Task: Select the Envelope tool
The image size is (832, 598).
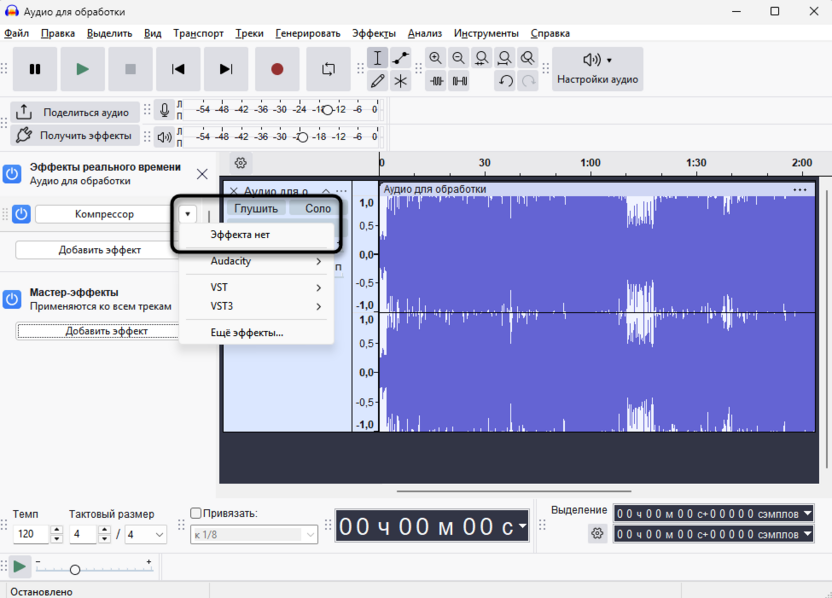Action: tap(401, 58)
